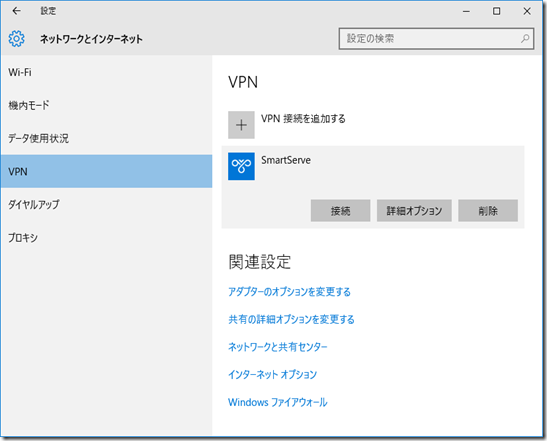The height and width of the screenshot is (441, 547).
Task: Click the back arrow icon
Action: click(x=16, y=11)
